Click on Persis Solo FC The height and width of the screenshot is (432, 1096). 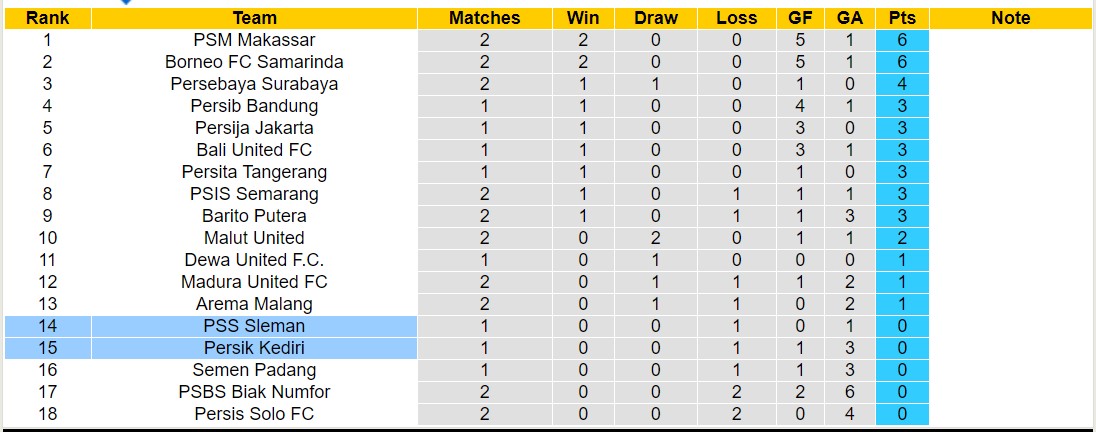[x=254, y=414]
